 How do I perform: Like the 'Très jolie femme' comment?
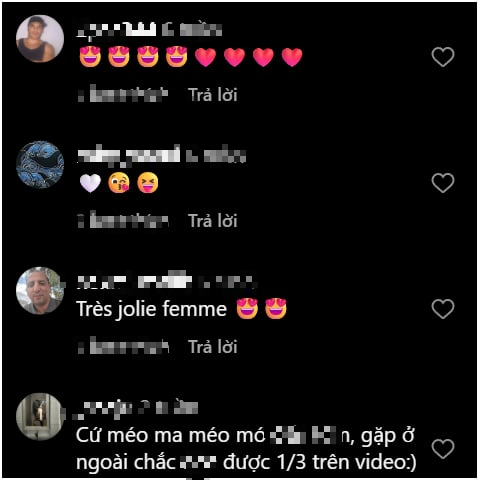443,309
